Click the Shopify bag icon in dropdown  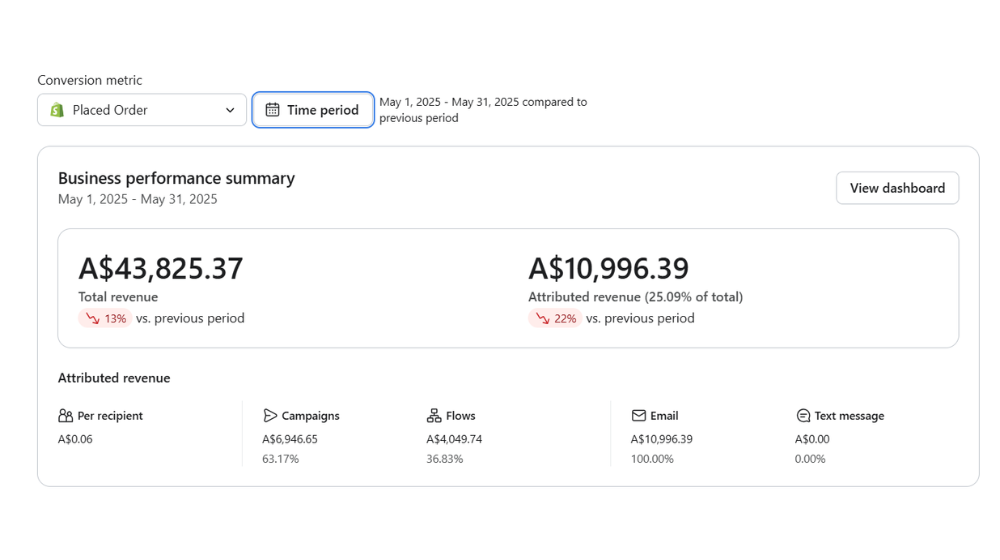tap(57, 110)
